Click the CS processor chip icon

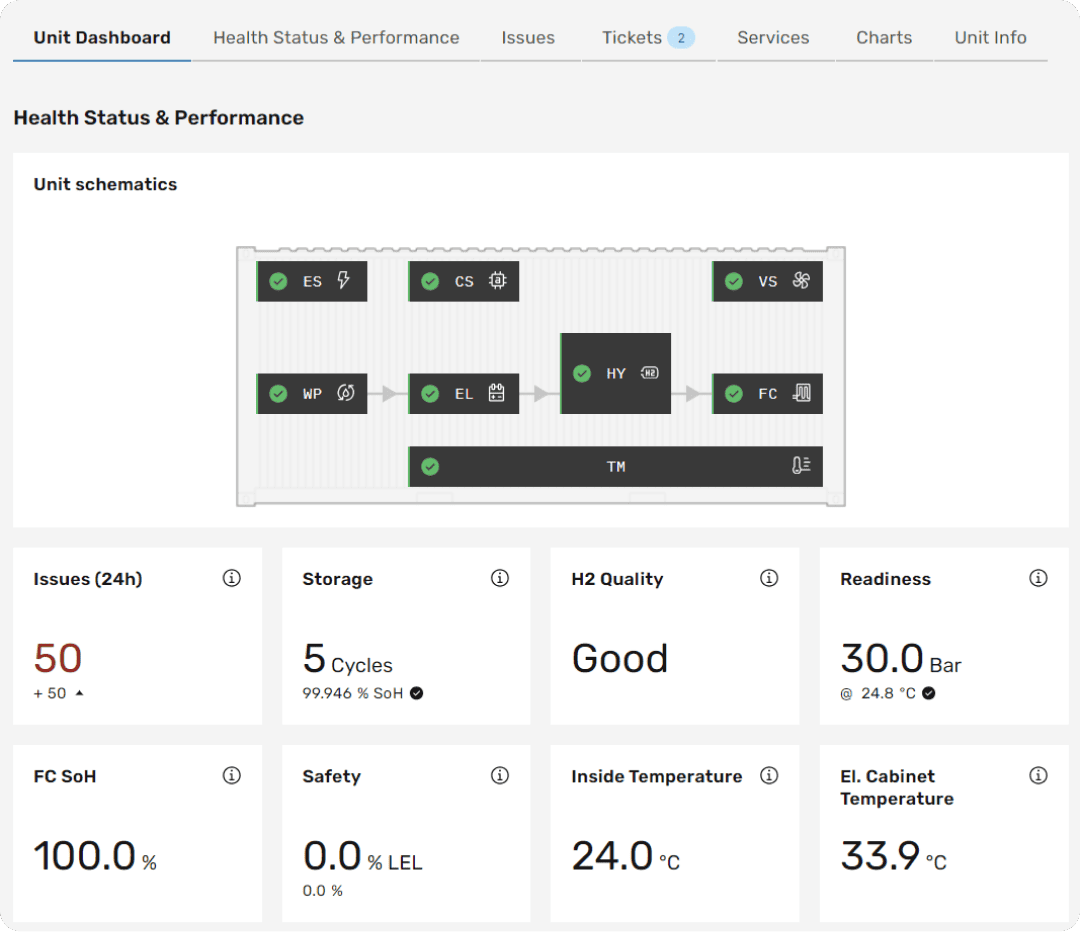pos(497,280)
